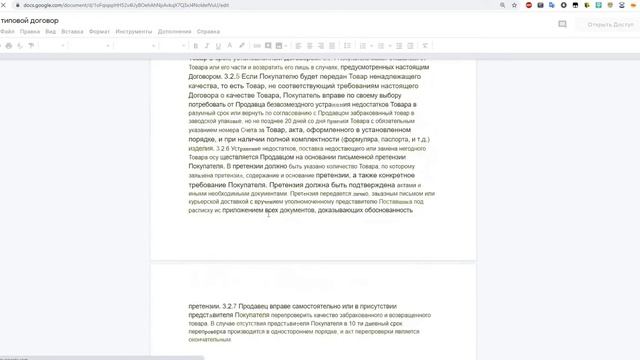The image size is (640, 360).
Task: Click text 'приложением всех документов, доказывающих'
Action: point(293,210)
